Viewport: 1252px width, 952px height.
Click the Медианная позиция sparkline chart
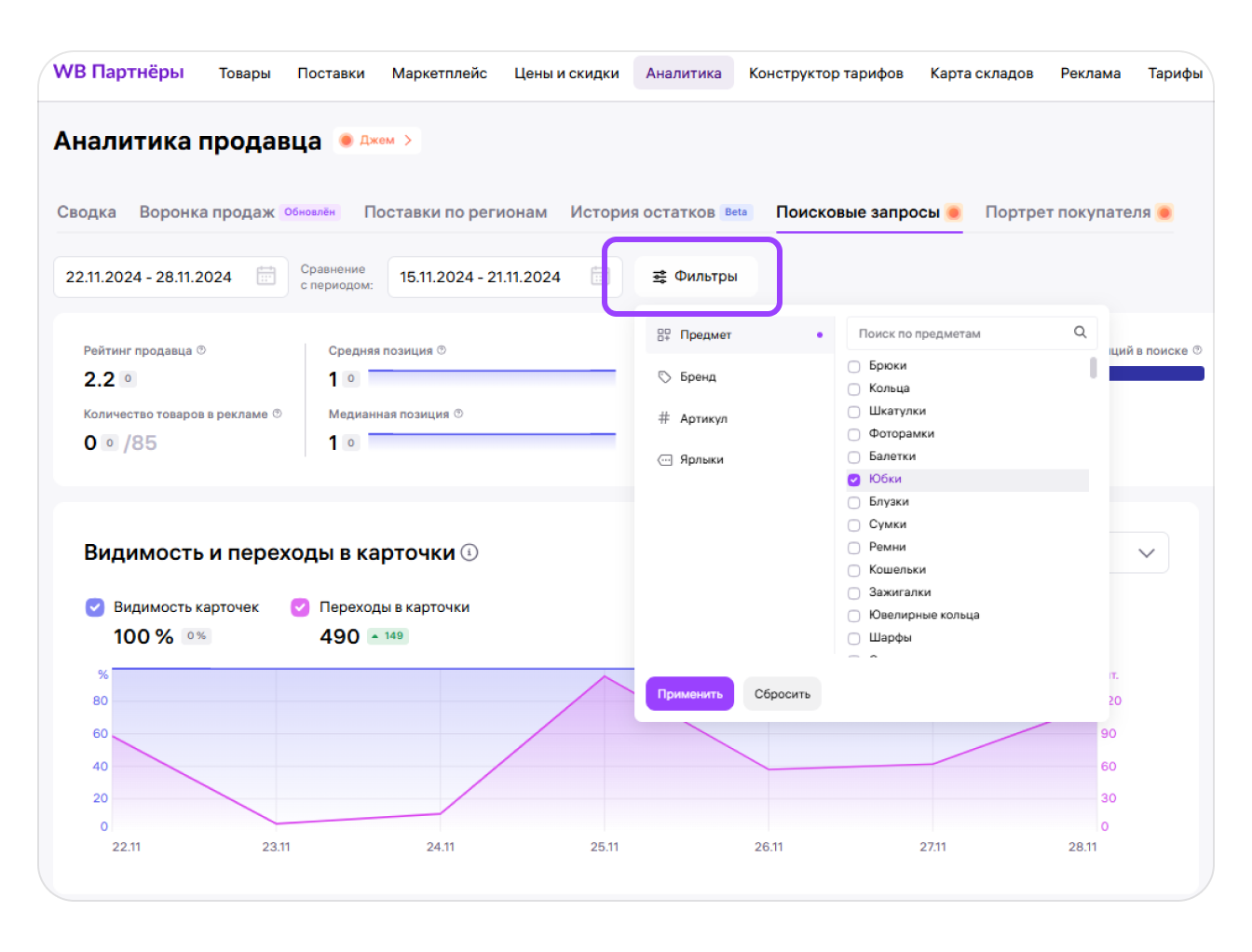point(492,442)
